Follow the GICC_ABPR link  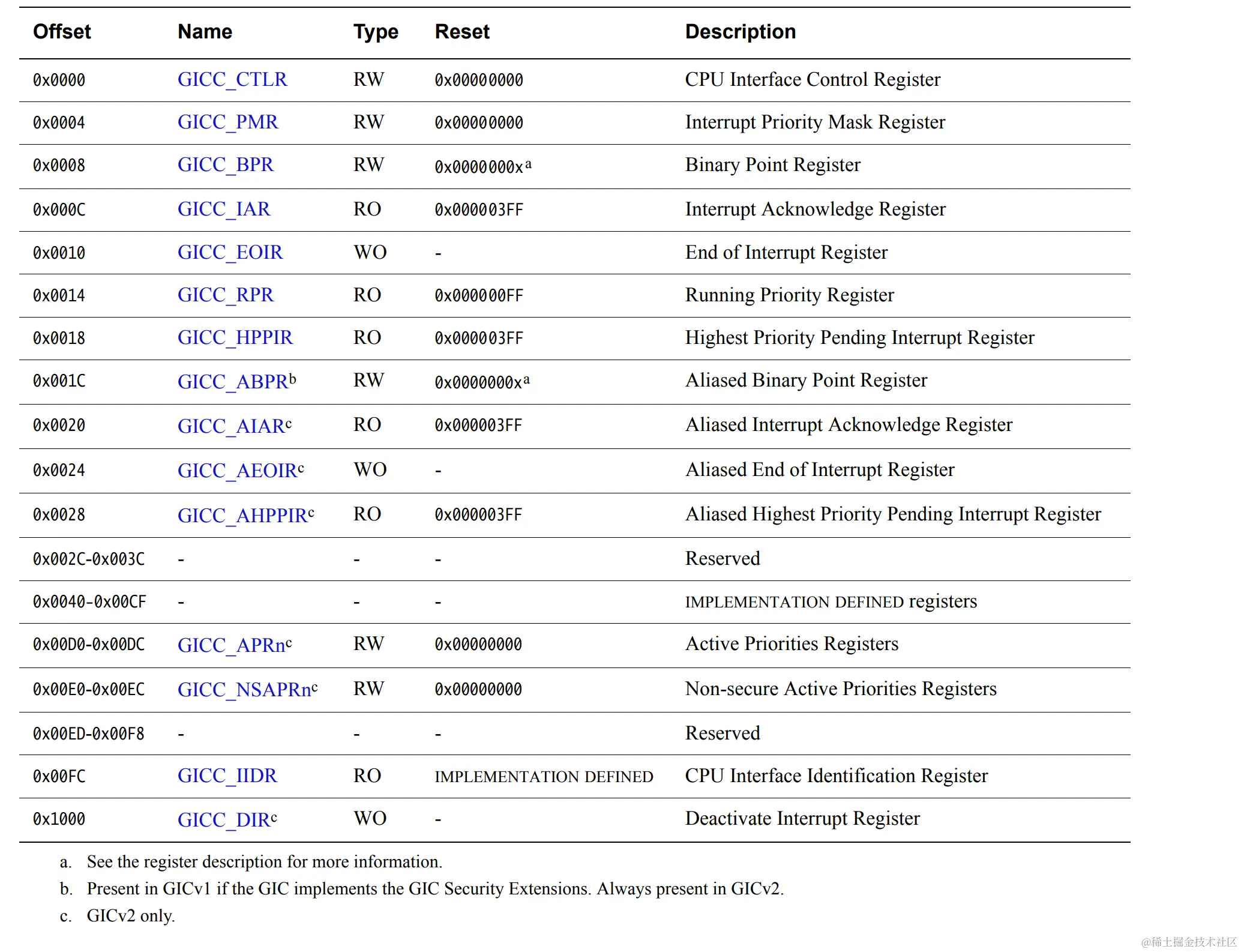[x=232, y=382]
